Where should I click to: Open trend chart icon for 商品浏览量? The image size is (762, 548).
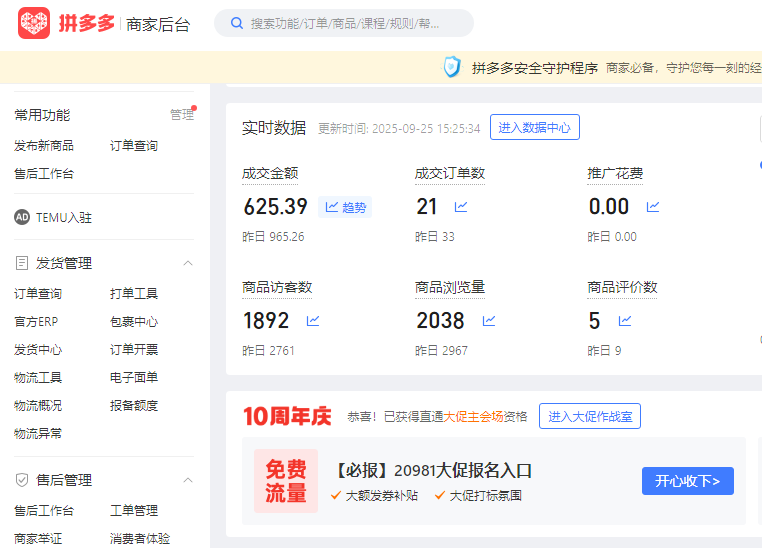tap(489, 321)
